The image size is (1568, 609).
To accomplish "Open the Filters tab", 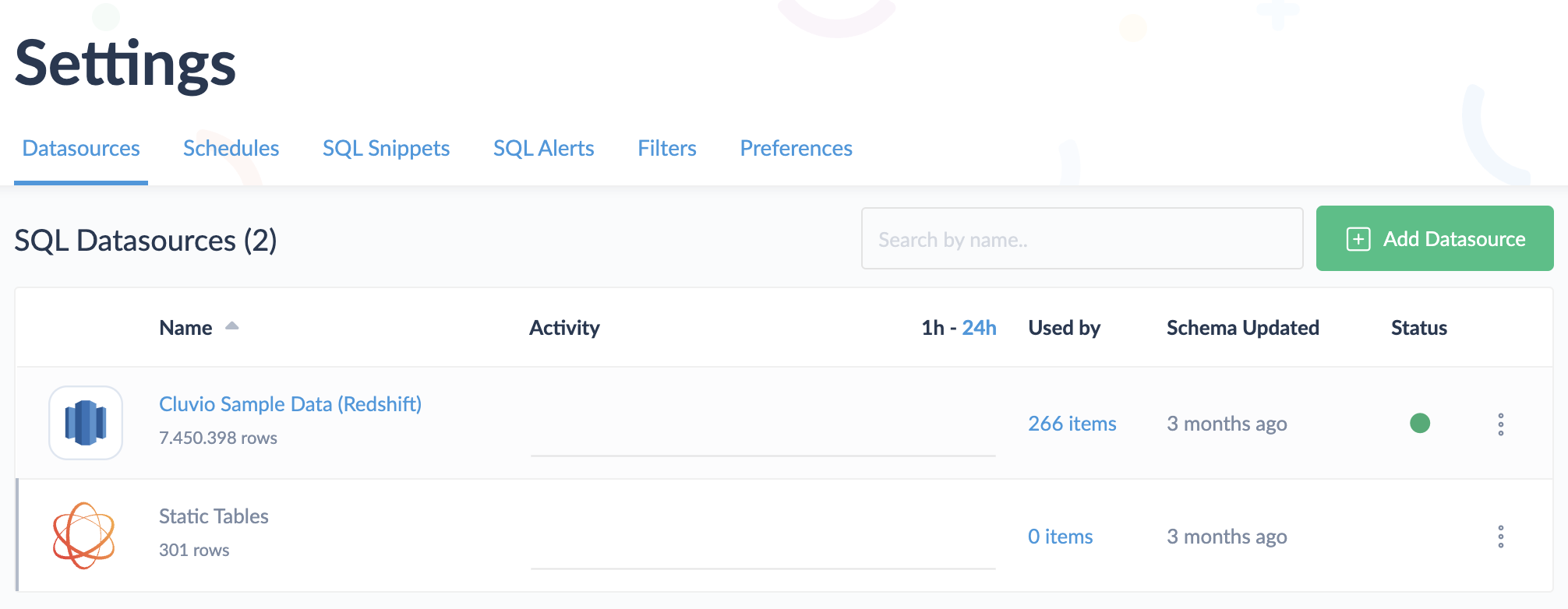I will (x=667, y=148).
